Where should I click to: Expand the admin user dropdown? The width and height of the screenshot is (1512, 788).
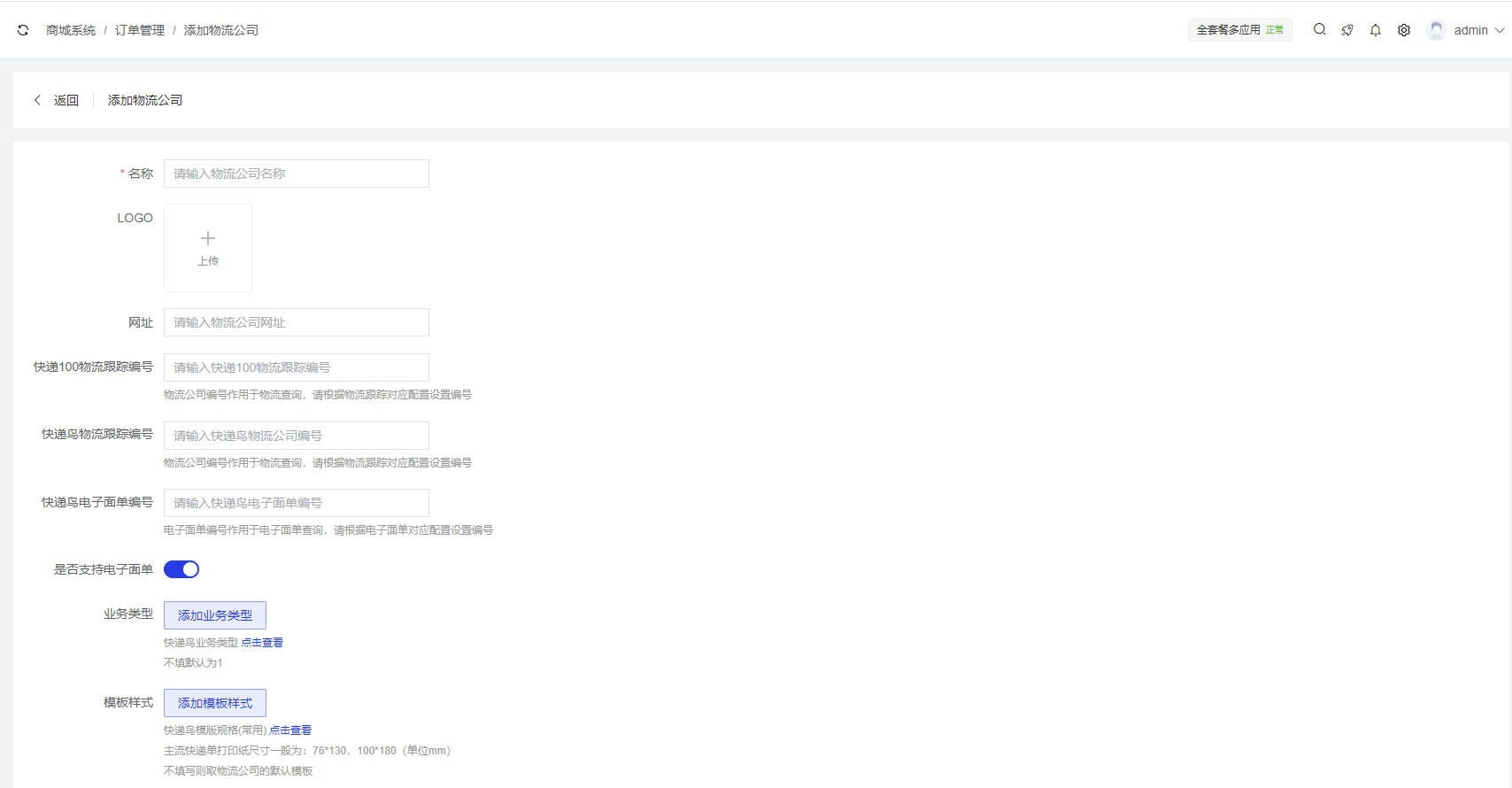pos(1499,30)
